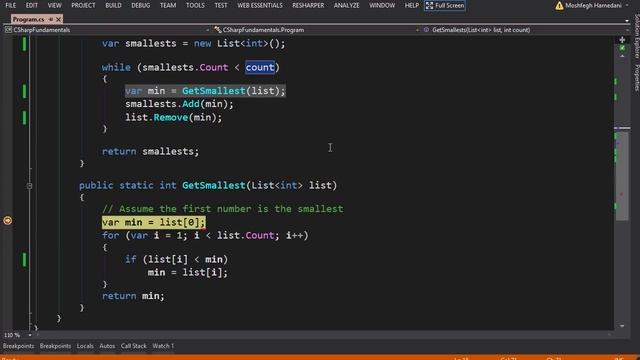
Task: Click the highlighted 'count' word in the while condition
Action: pyautogui.click(x=260, y=67)
